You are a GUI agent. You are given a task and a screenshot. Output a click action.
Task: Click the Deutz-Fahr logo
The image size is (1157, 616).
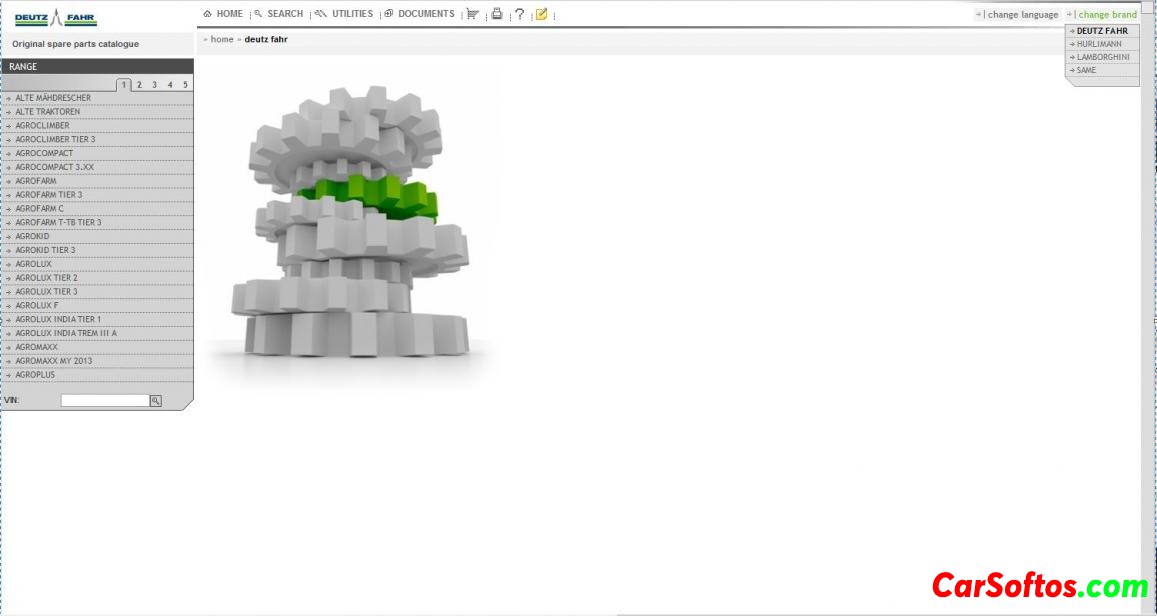coord(56,18)
